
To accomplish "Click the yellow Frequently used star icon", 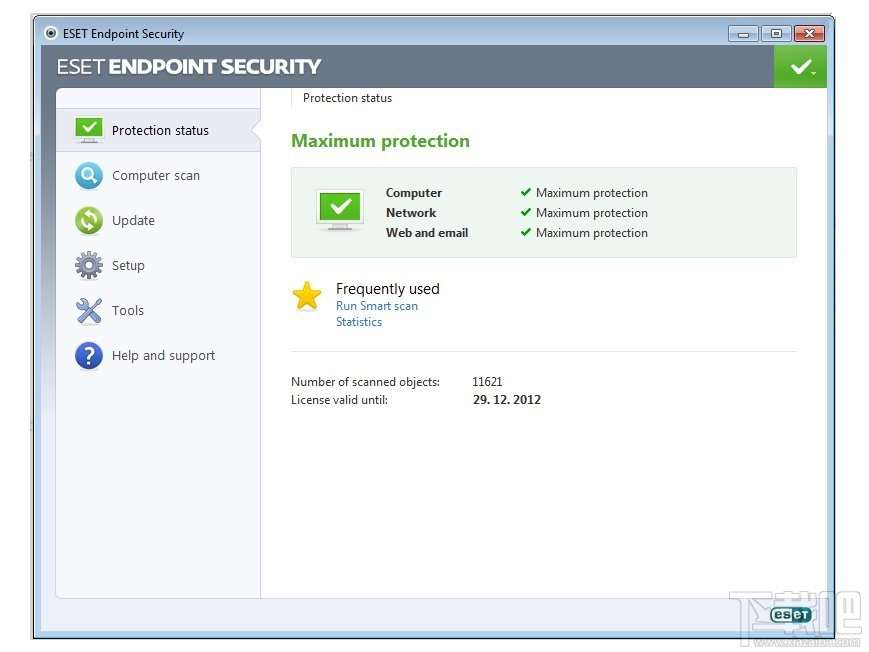I will click(x=307, y=296).
